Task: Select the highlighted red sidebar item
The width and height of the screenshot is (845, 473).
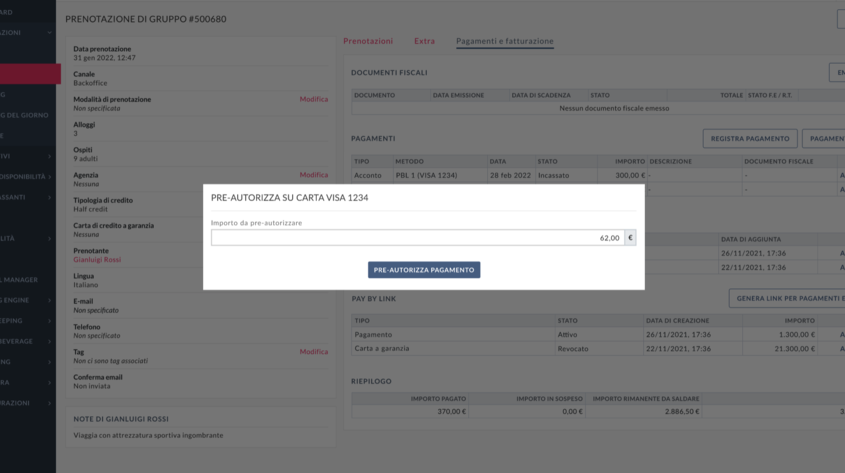Action: tap(30, 74)
